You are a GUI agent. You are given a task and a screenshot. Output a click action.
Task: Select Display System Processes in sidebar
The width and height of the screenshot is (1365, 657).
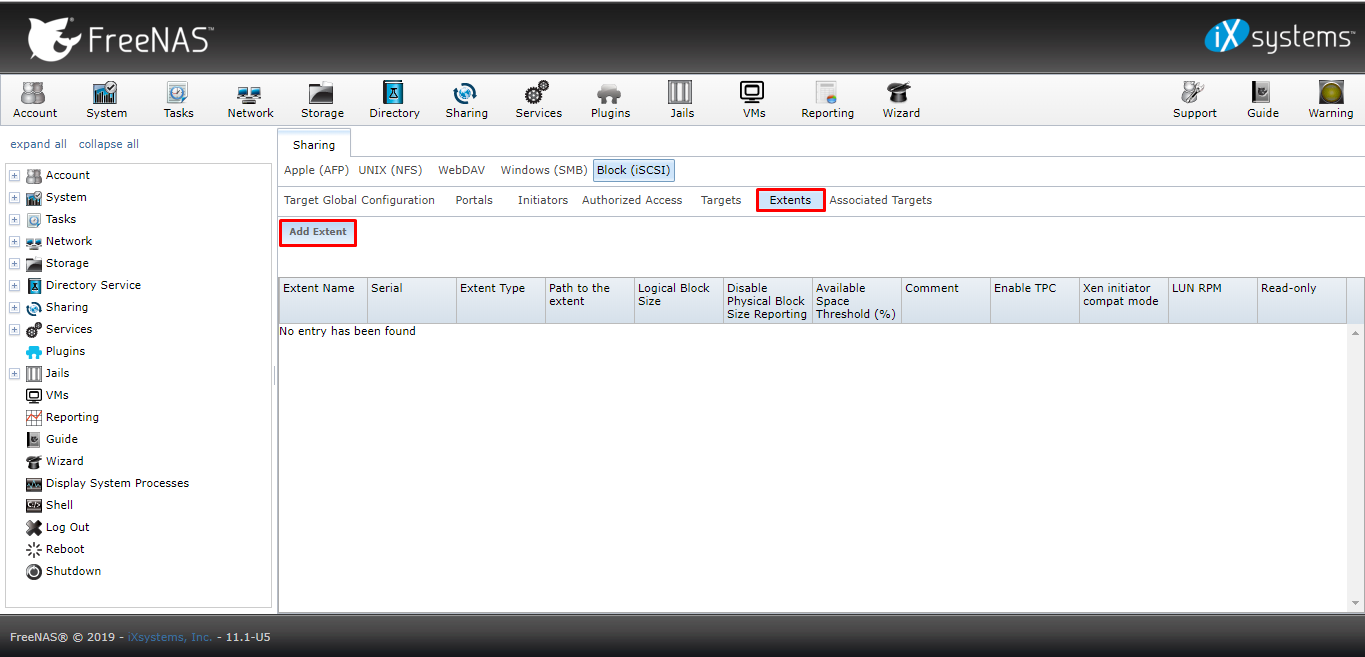pyautogui.click(x=117, y=483)
